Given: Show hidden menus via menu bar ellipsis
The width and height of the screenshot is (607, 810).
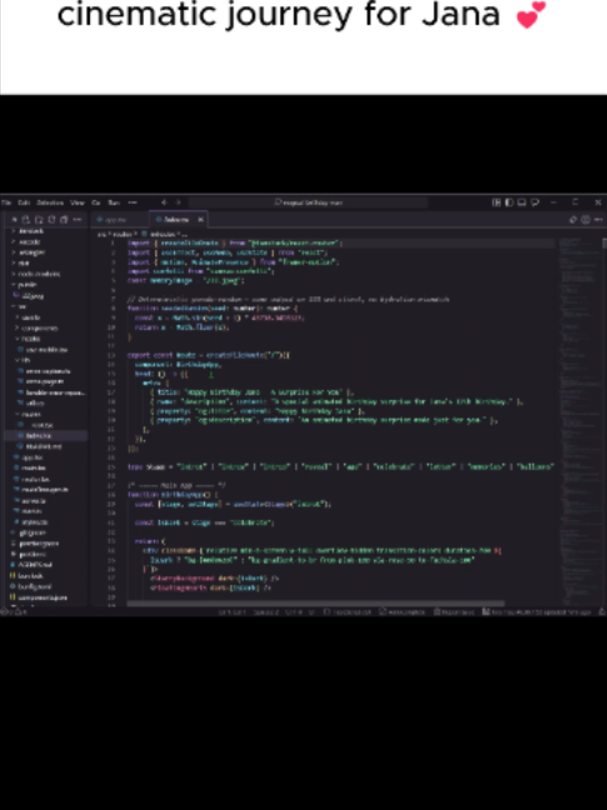Looking at the screenshot, I should [x=132, y=202].
